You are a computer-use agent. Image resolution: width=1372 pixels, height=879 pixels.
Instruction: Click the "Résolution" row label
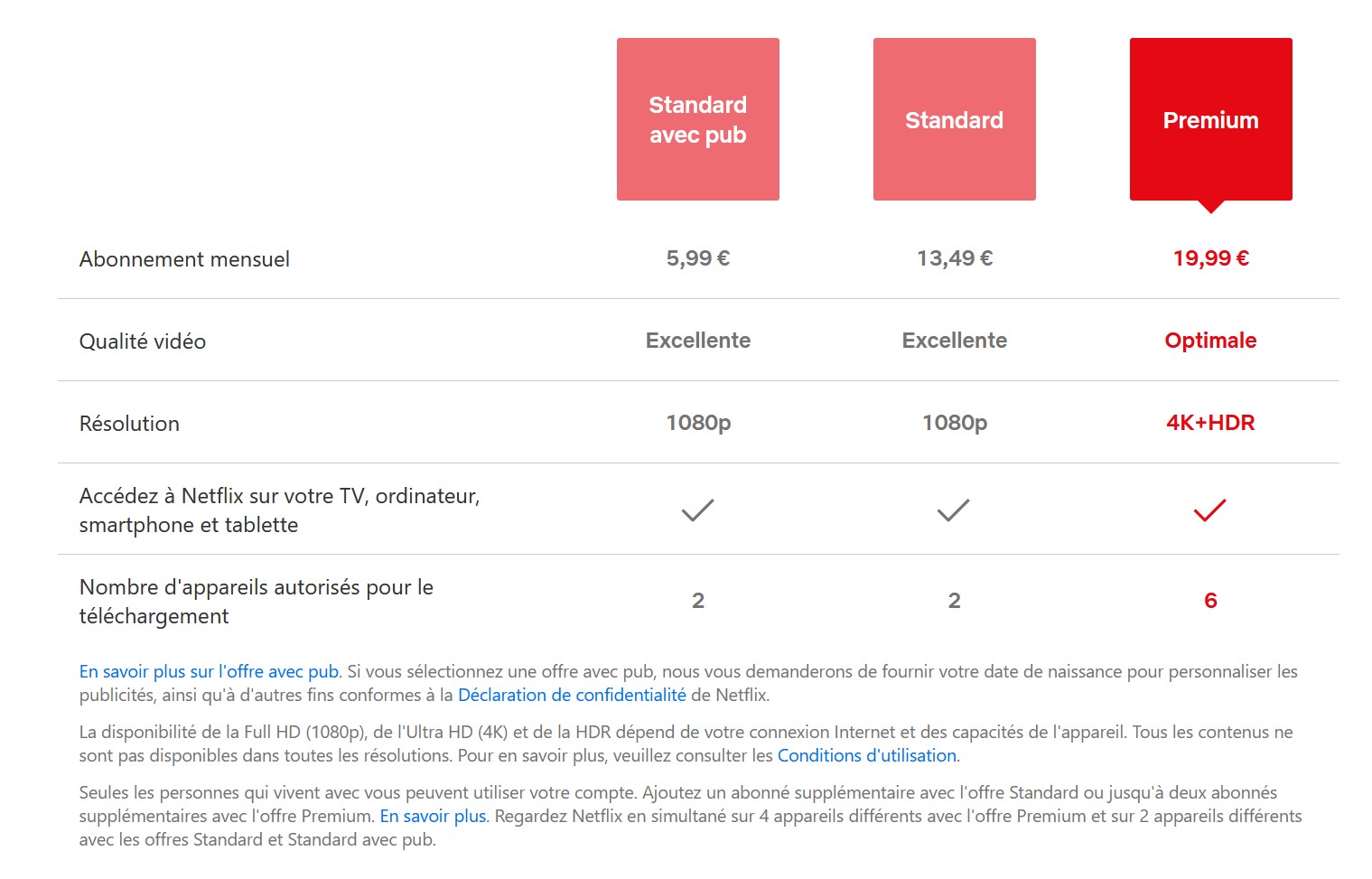point(129,424)
